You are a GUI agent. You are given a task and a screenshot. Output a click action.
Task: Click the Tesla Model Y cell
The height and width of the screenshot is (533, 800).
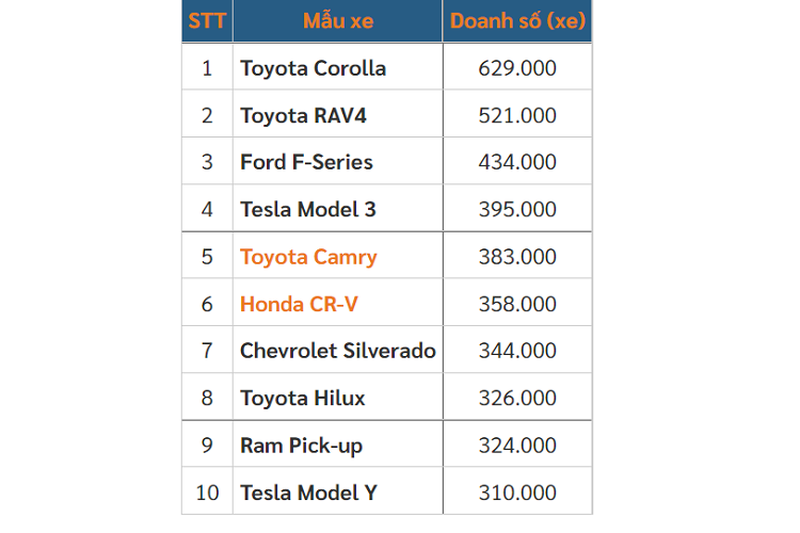coord(308,493)
